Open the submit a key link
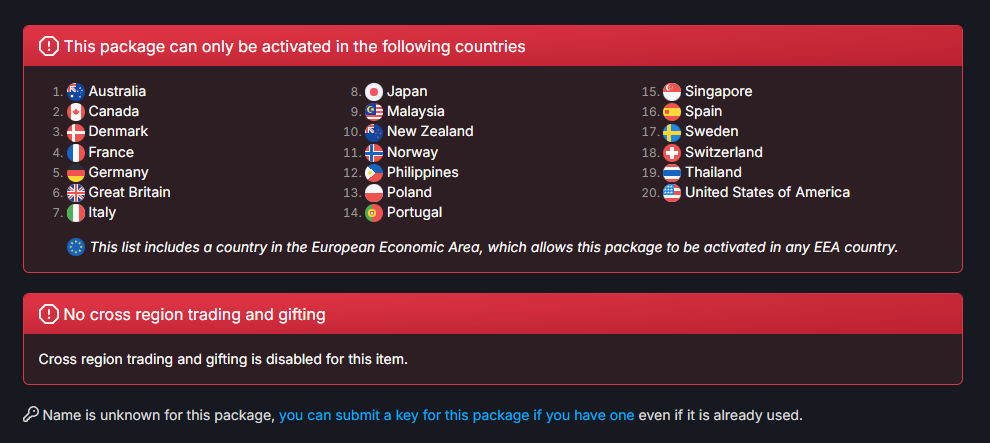This screenshot has width=990, height=443. coord(456,415)
